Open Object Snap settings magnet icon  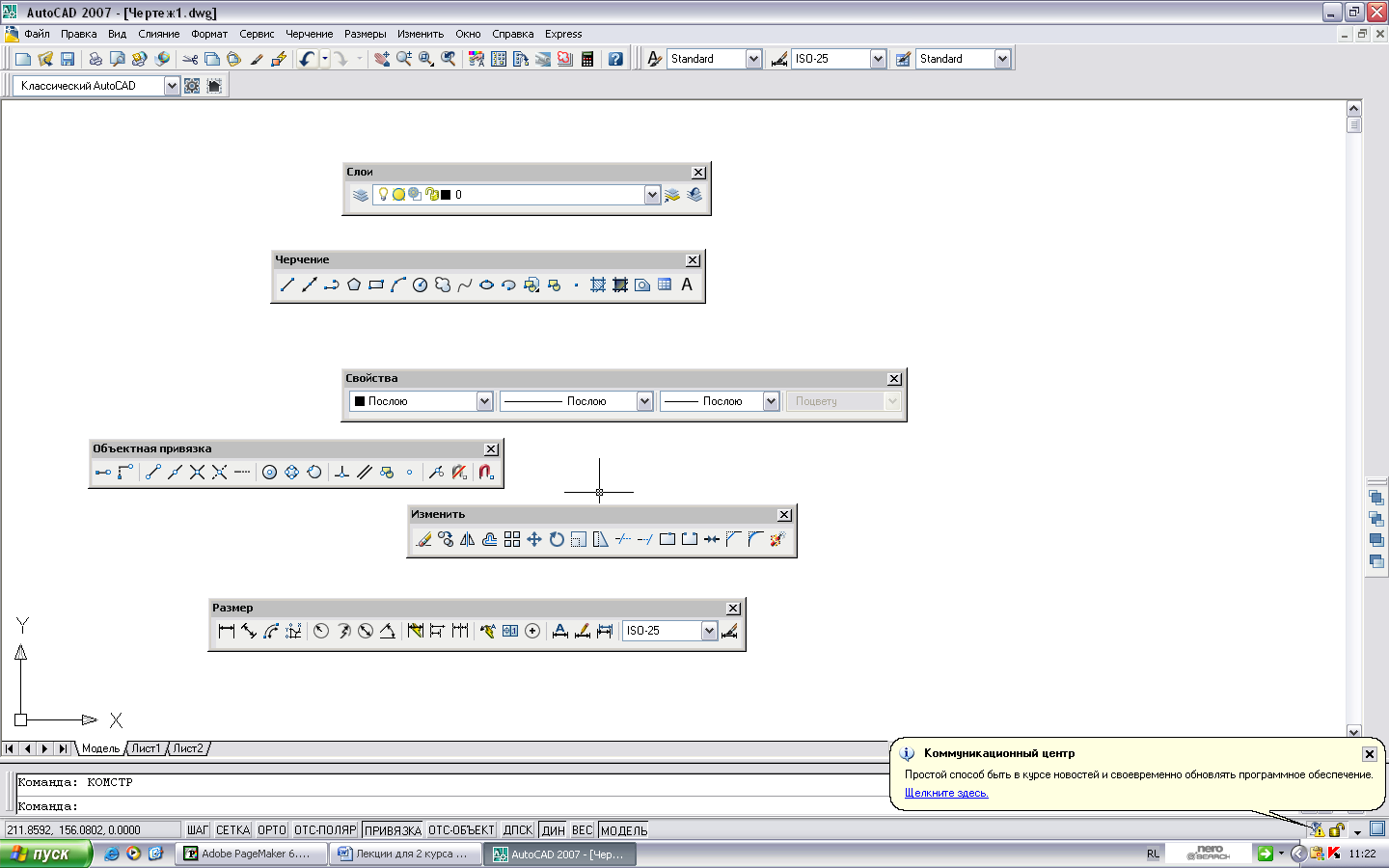point(486,472)
